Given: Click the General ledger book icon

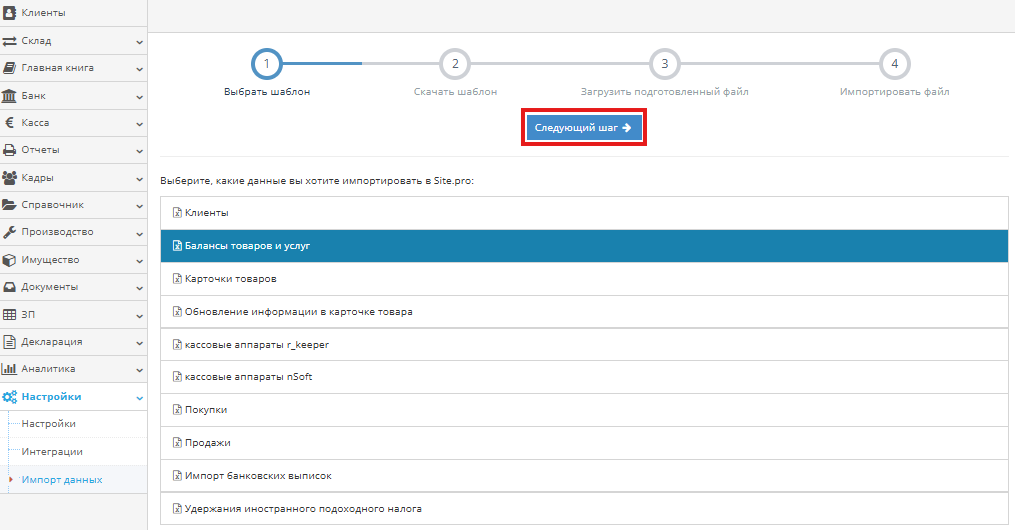Looking at the screenshot, I should [x=10, y=68].
